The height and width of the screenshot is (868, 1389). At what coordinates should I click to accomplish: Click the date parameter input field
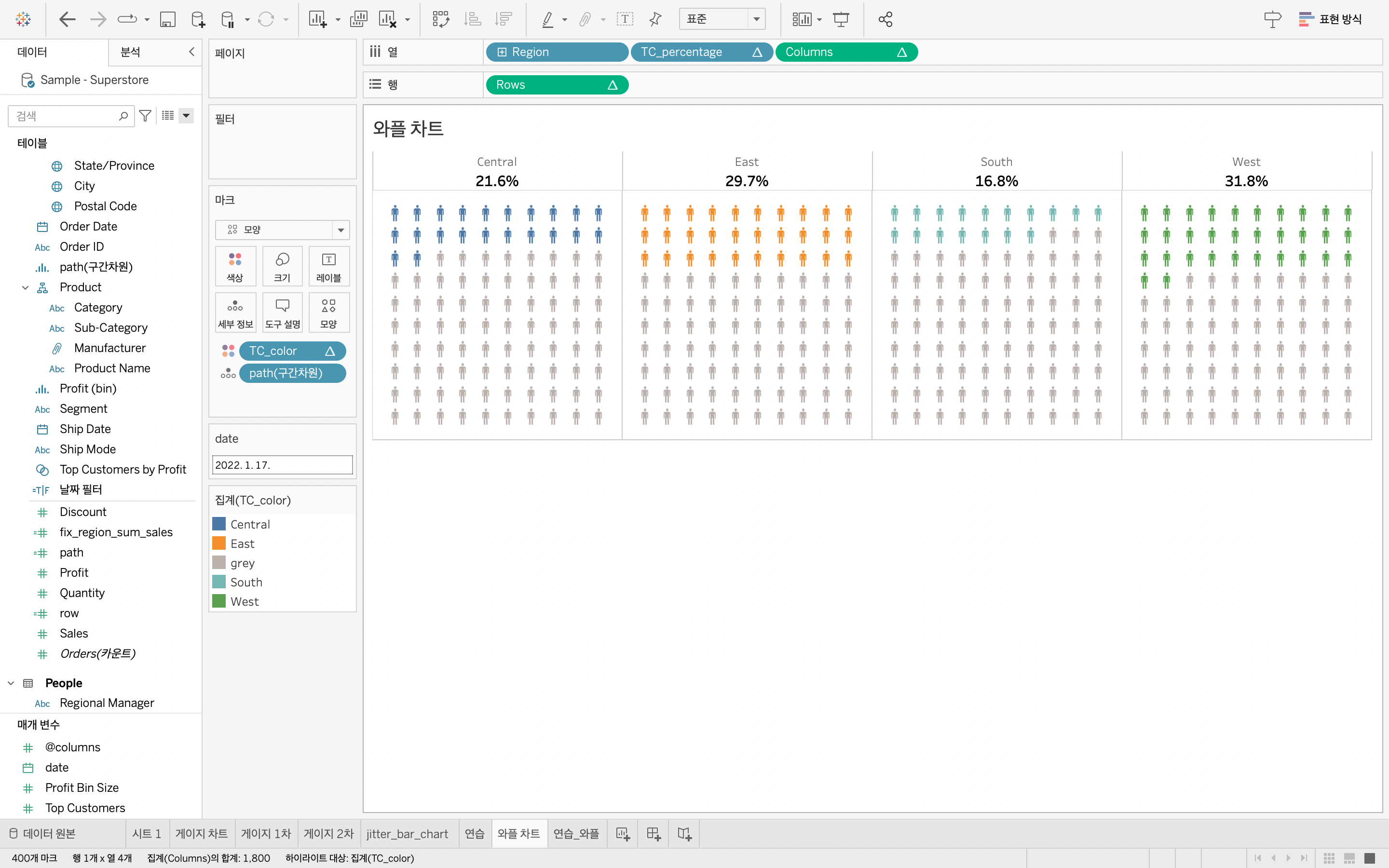(x=282, y=465)
